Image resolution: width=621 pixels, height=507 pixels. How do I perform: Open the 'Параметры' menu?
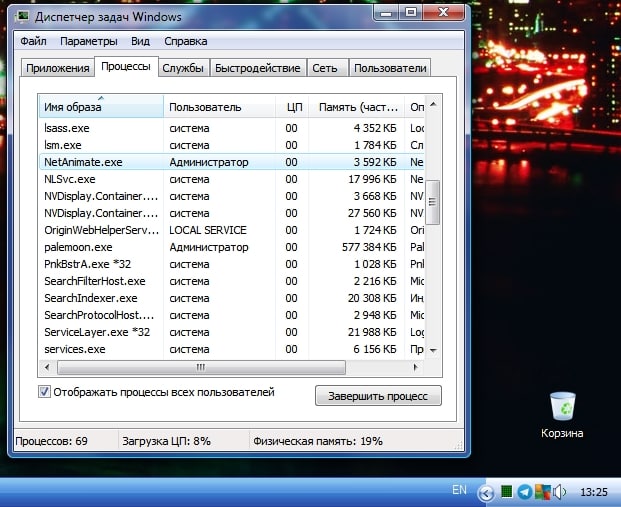[89, 41]
